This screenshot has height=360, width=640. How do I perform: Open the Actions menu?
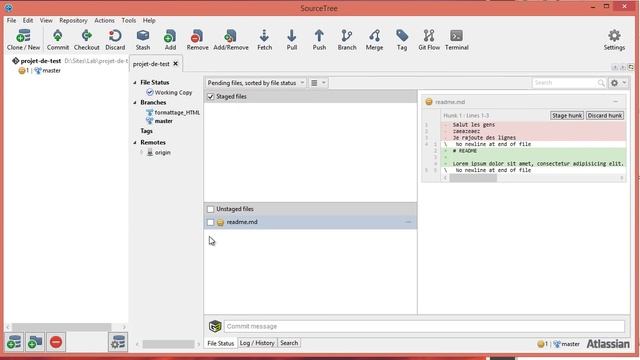[104, 20]
